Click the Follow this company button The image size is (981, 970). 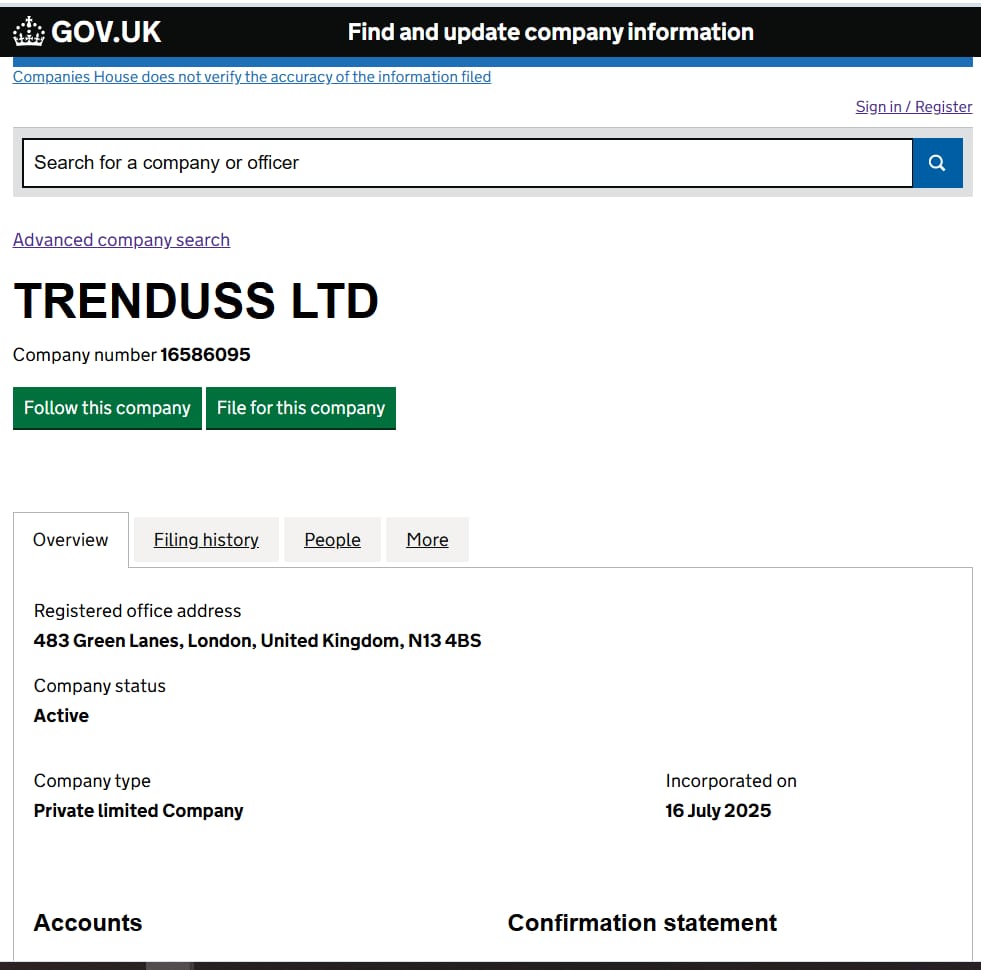(107, 408)
